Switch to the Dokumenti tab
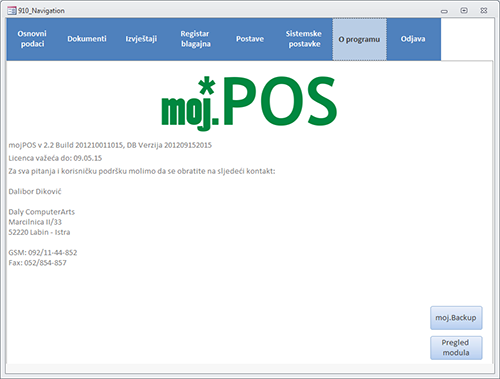Viewport: 500px width, 379px height. click(87, 39)
